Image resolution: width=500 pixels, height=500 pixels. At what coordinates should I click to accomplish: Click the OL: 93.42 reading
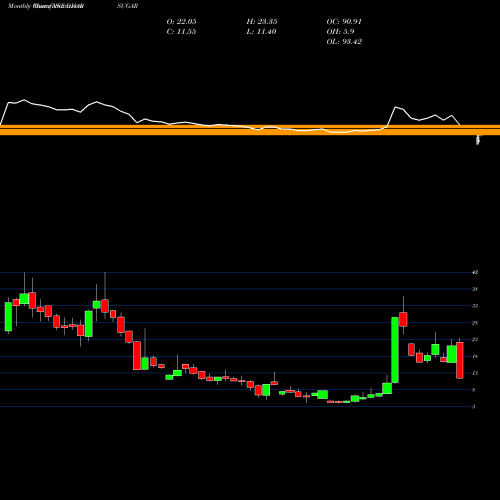[x=344, y=42]
